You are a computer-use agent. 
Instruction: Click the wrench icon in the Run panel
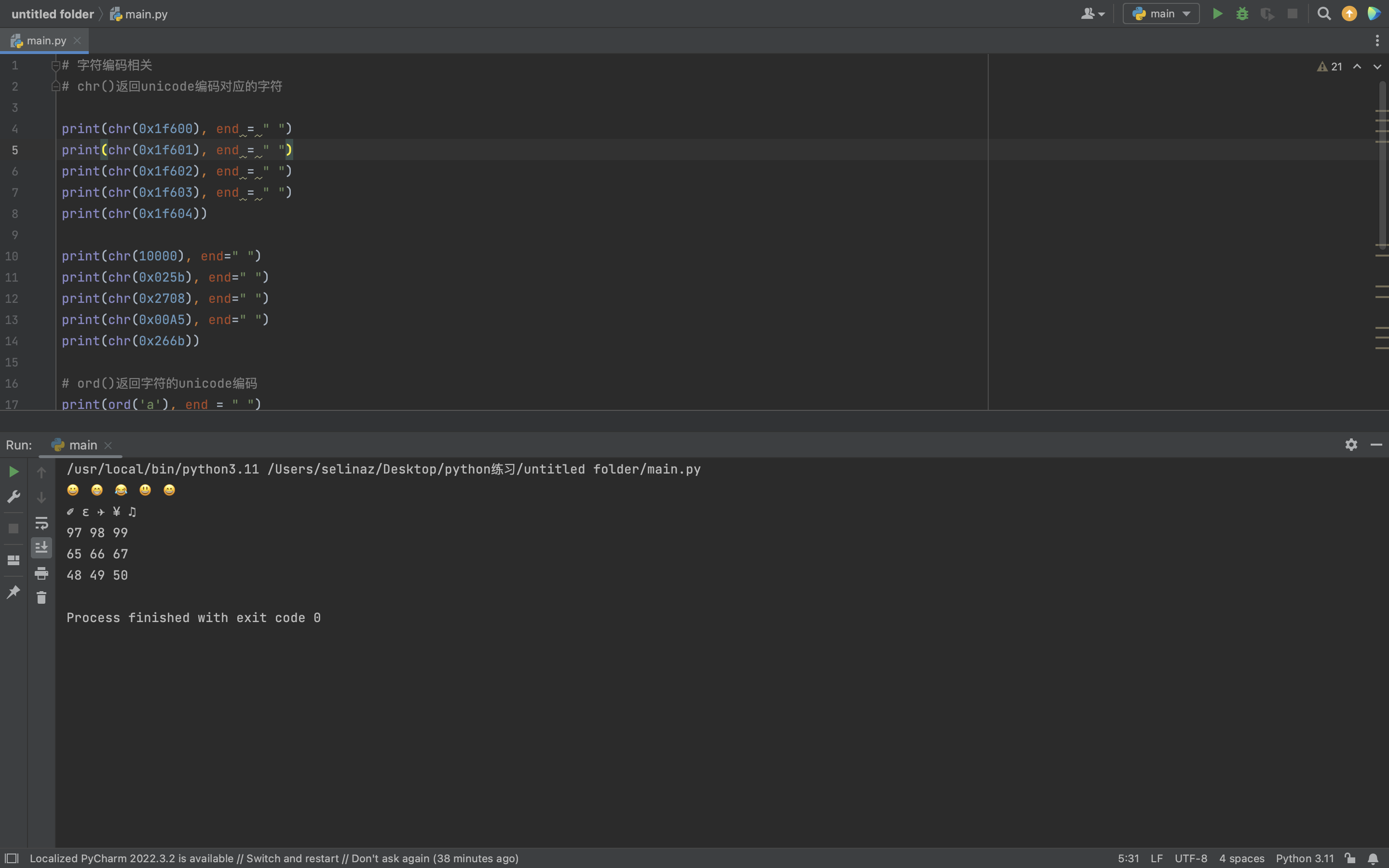[14, 497]
